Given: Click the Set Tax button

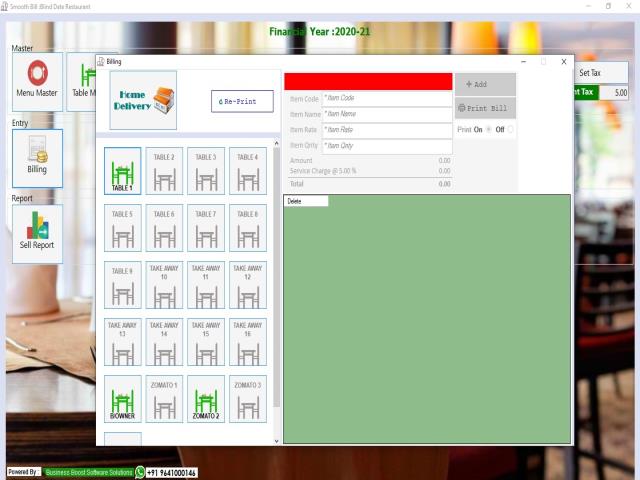Looking at the screenshot, I should 601,73.
